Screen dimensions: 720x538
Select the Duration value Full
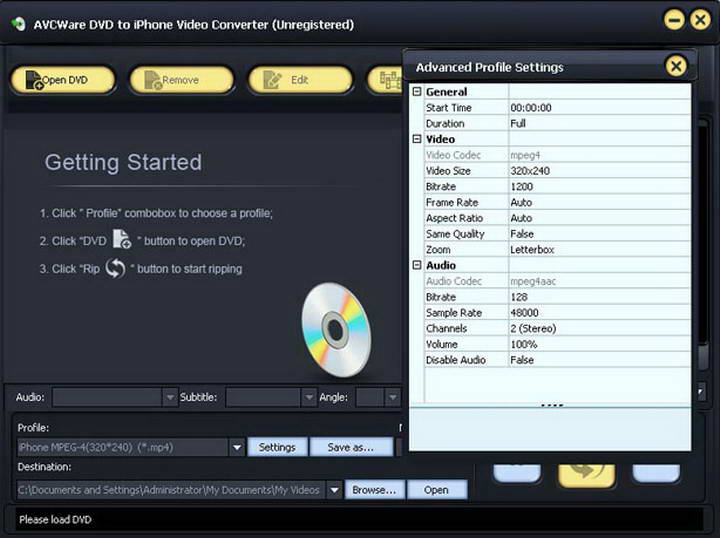point(599,123)
